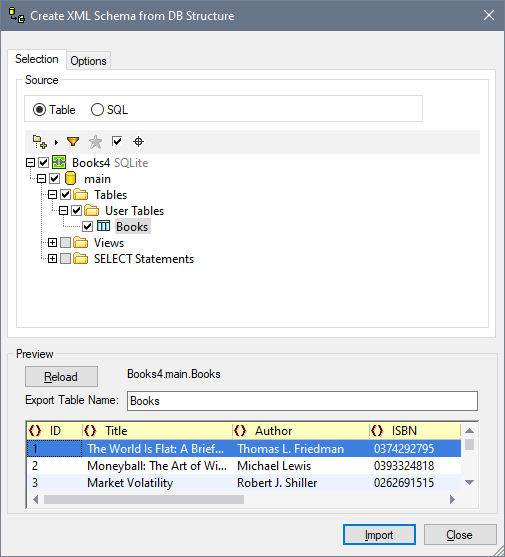Open the filter funnel icon
The height and width of the screenshot is (557, 505).
[73, 142]
